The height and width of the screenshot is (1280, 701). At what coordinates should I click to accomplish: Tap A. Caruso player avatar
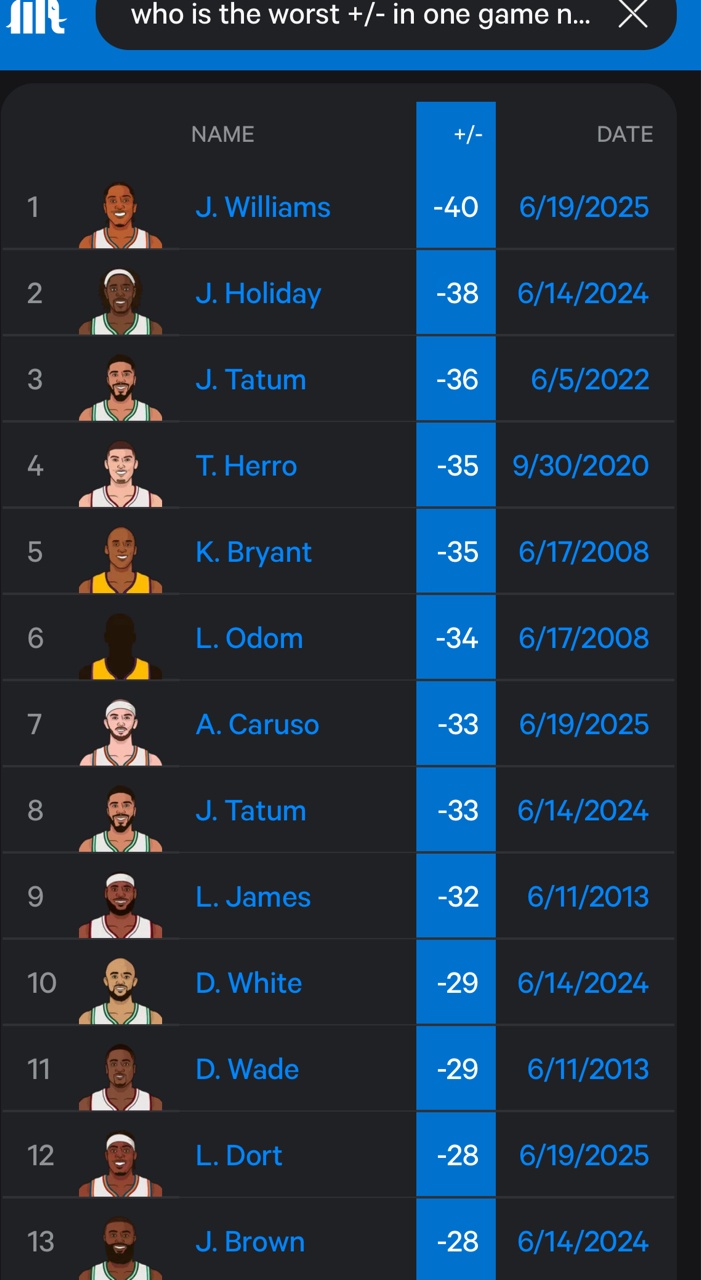[120, 731]
